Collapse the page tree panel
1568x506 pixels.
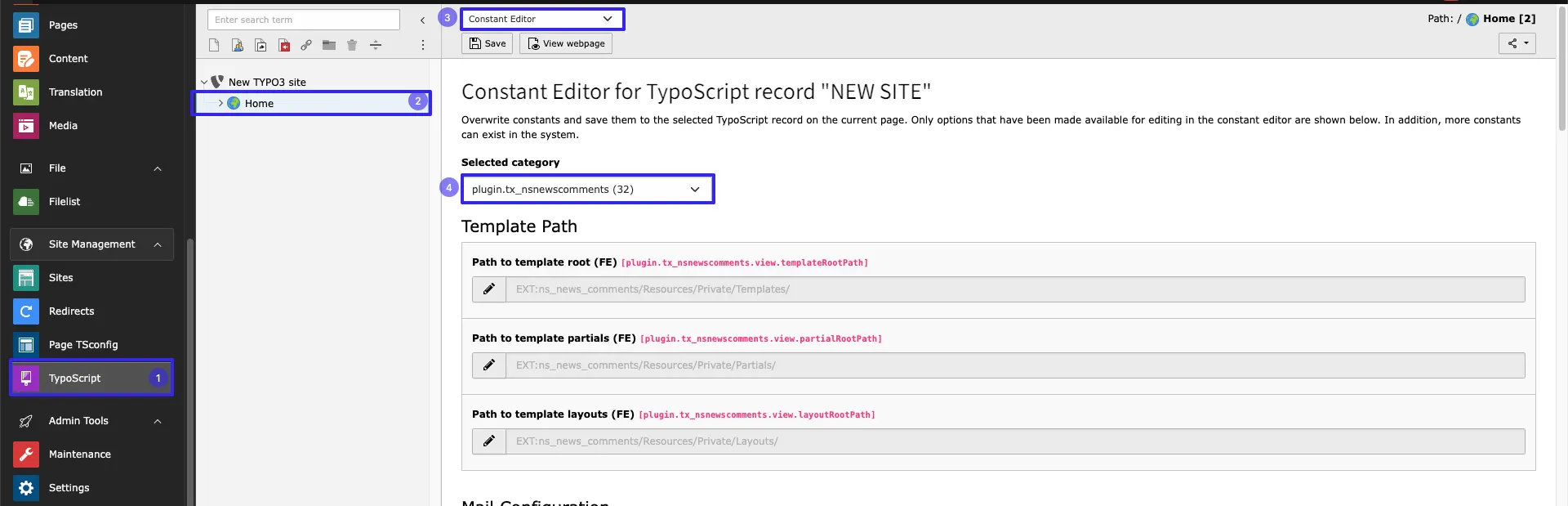pos(422,20)
